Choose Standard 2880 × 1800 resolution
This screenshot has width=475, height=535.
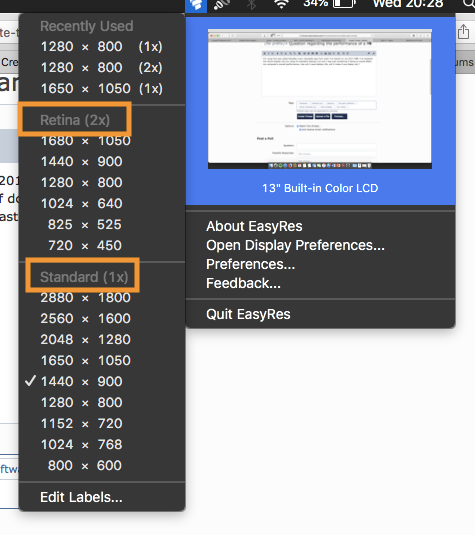point(102,298)
